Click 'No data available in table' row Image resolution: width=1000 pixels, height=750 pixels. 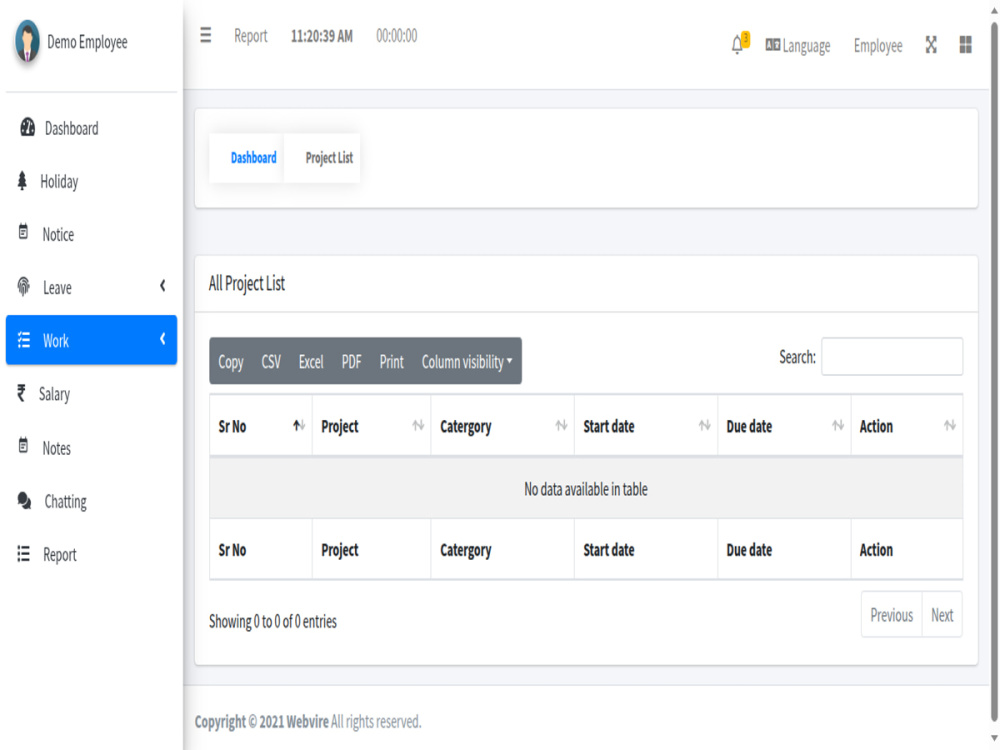(585, 489)
